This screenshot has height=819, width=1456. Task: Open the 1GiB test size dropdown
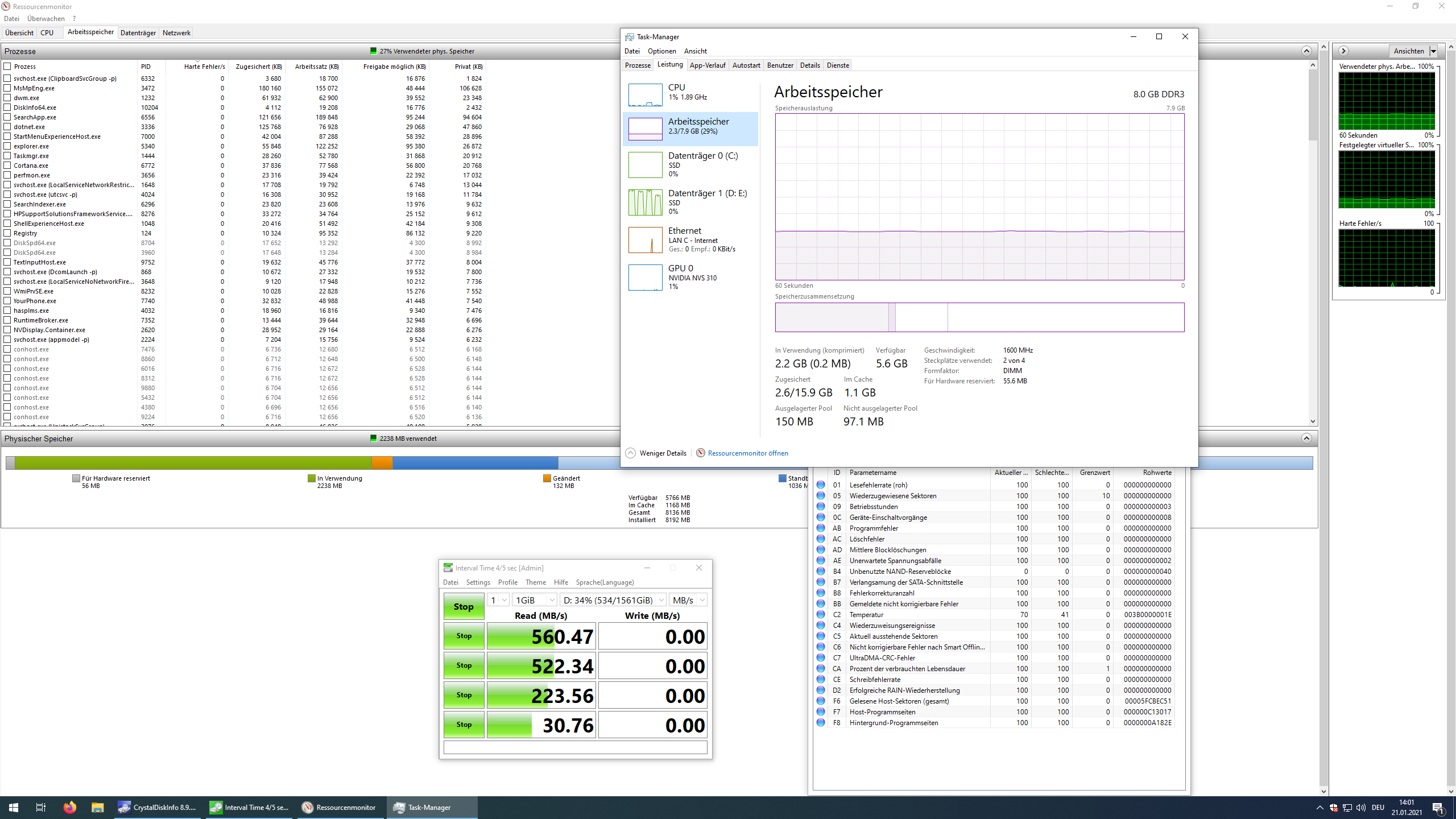pos(534,600)
